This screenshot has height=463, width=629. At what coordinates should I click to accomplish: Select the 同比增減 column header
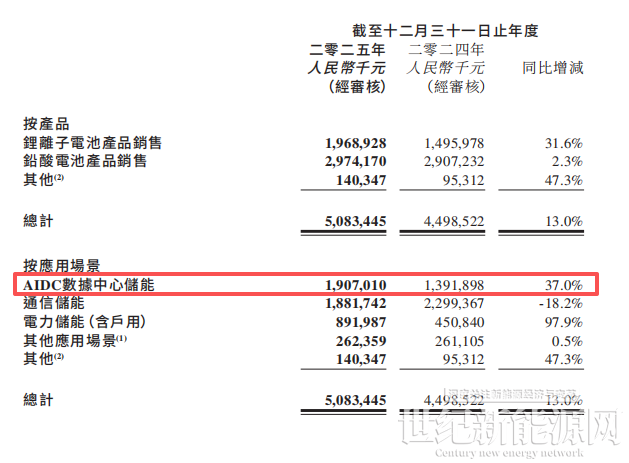click(553, 68)
